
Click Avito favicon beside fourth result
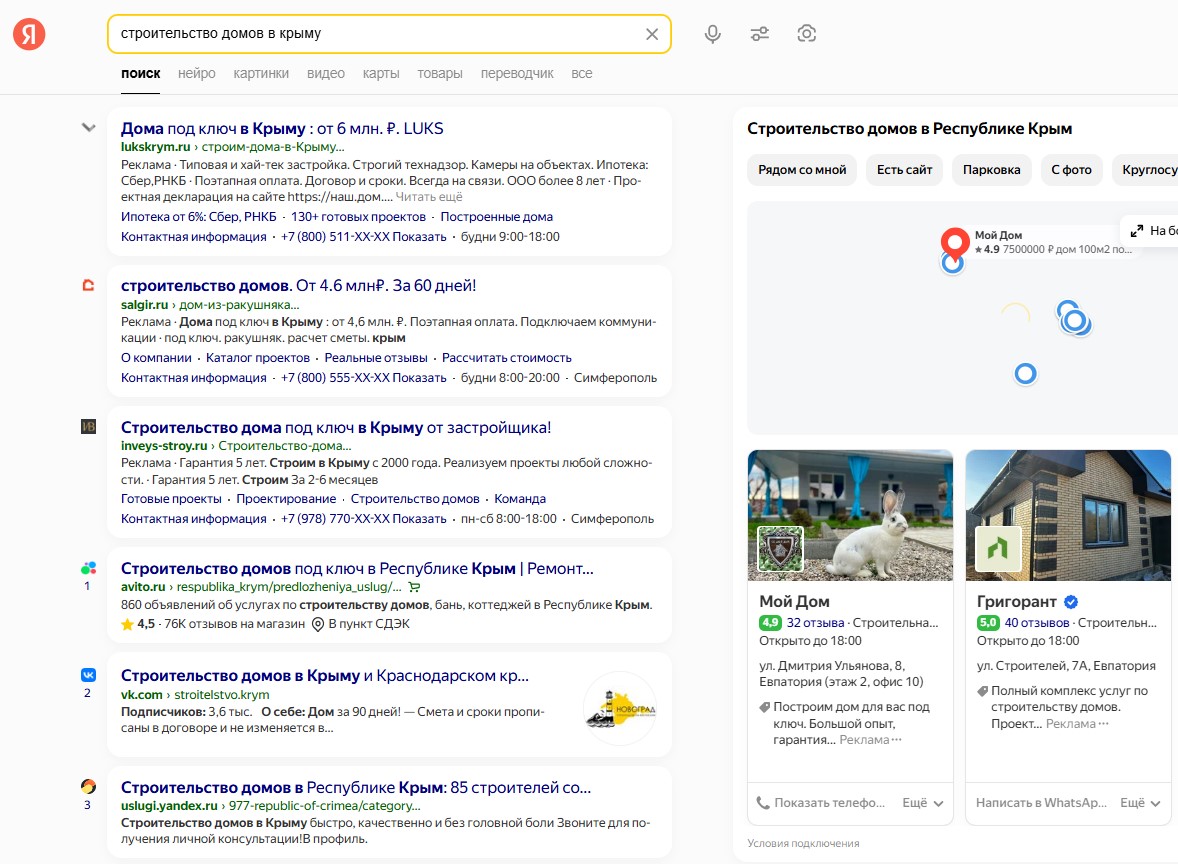[89, 568]
